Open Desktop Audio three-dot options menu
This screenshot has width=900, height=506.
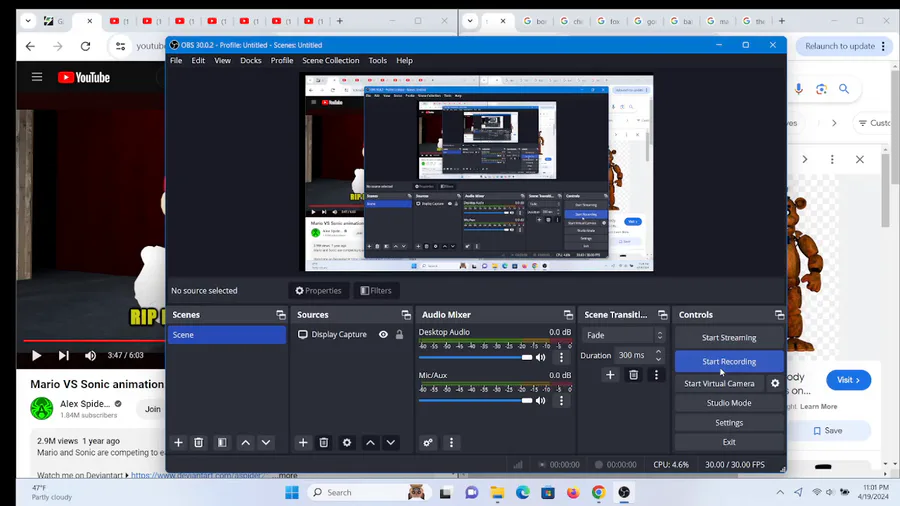pos(561,357)
